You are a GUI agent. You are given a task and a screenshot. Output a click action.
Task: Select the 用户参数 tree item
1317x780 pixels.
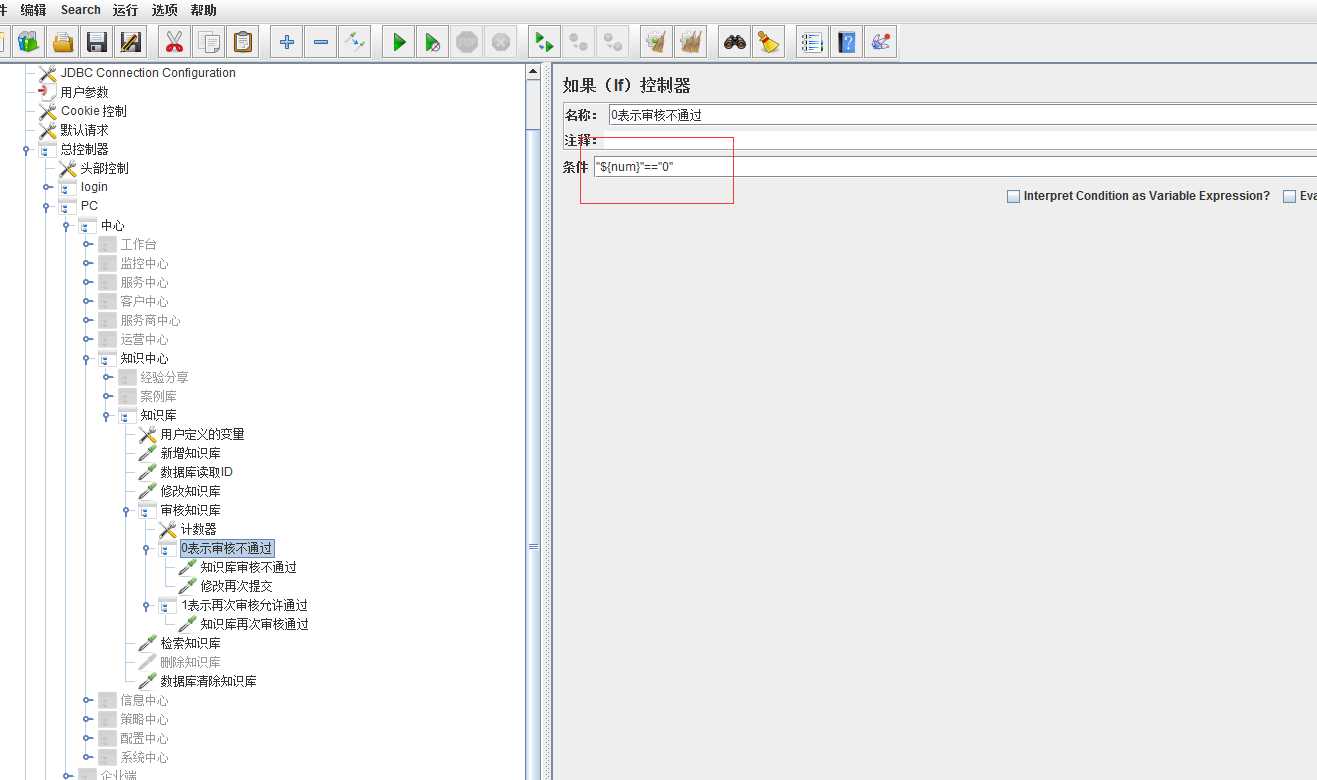(84, 92)
